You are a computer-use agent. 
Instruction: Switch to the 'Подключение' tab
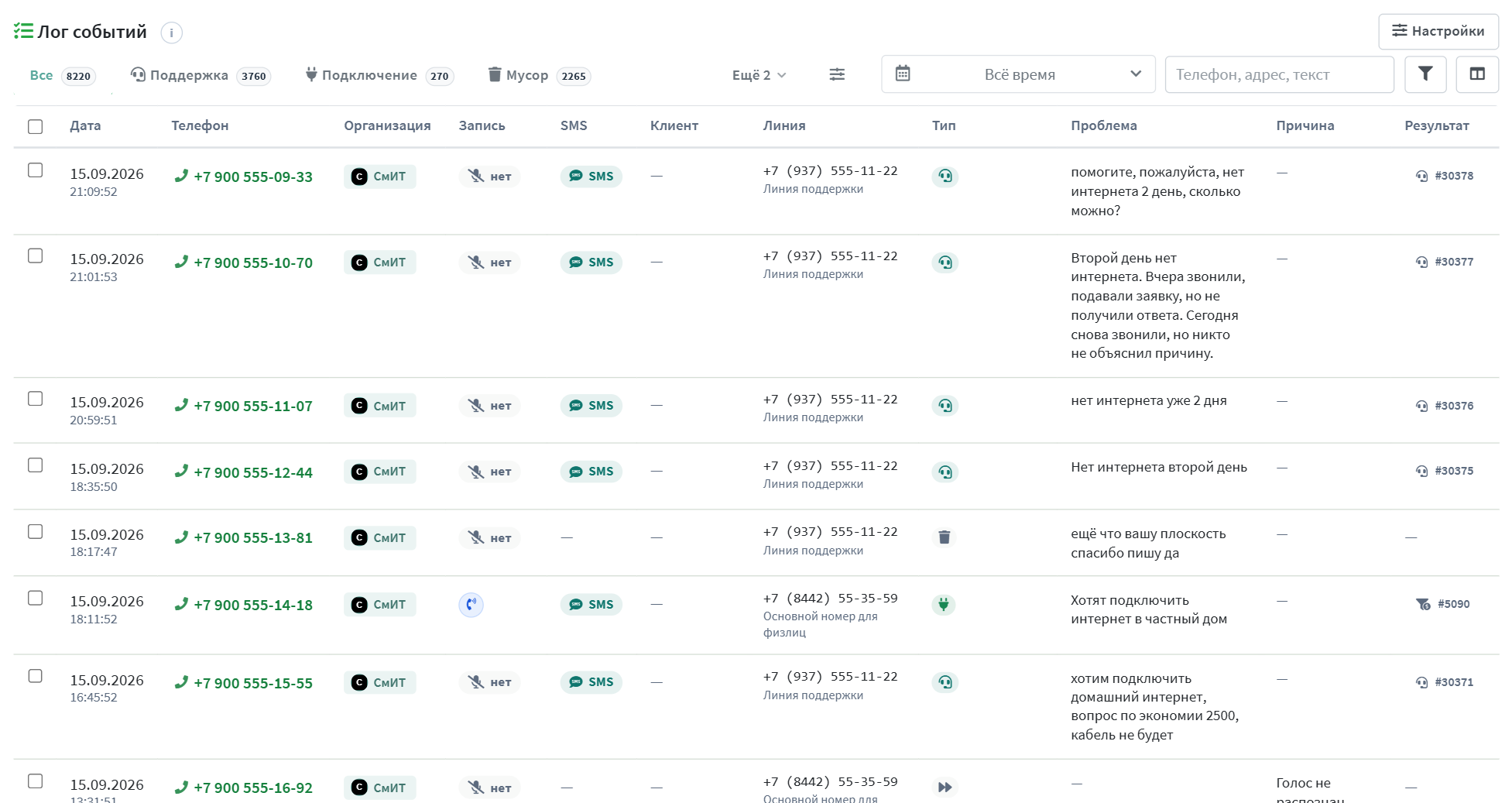379,75
